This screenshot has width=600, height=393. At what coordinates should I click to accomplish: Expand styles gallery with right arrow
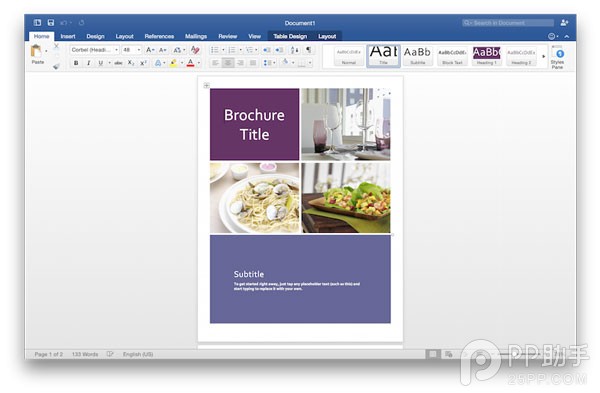(543, 56)
